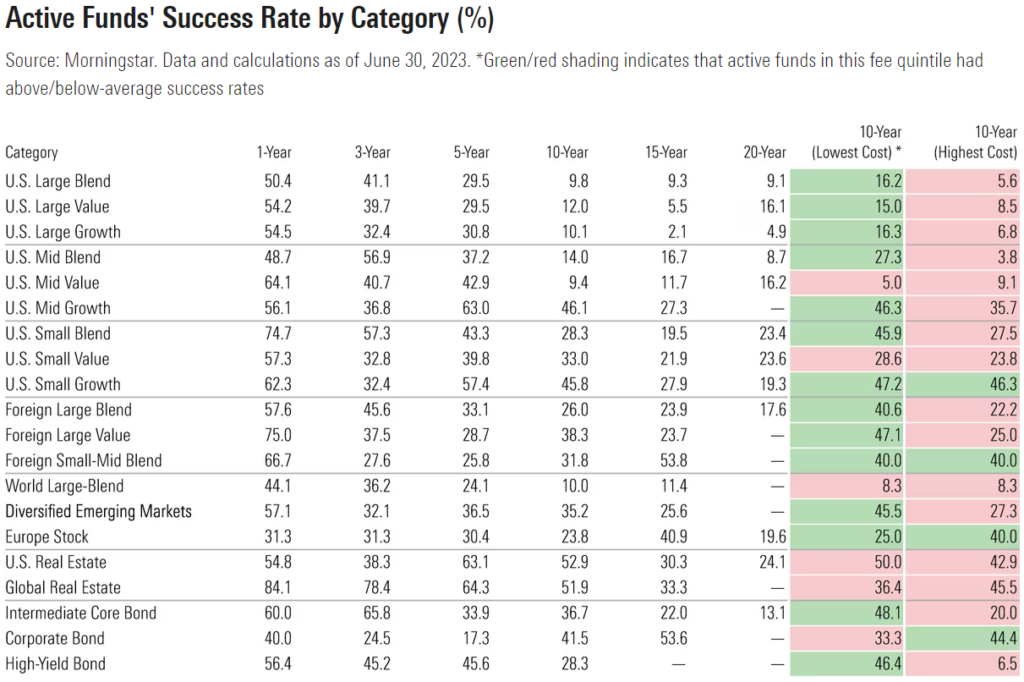1024x682 pixels.
Task: Click red 5.0 cell for U.S. Mid Value
Action: (x=890, y=282)
